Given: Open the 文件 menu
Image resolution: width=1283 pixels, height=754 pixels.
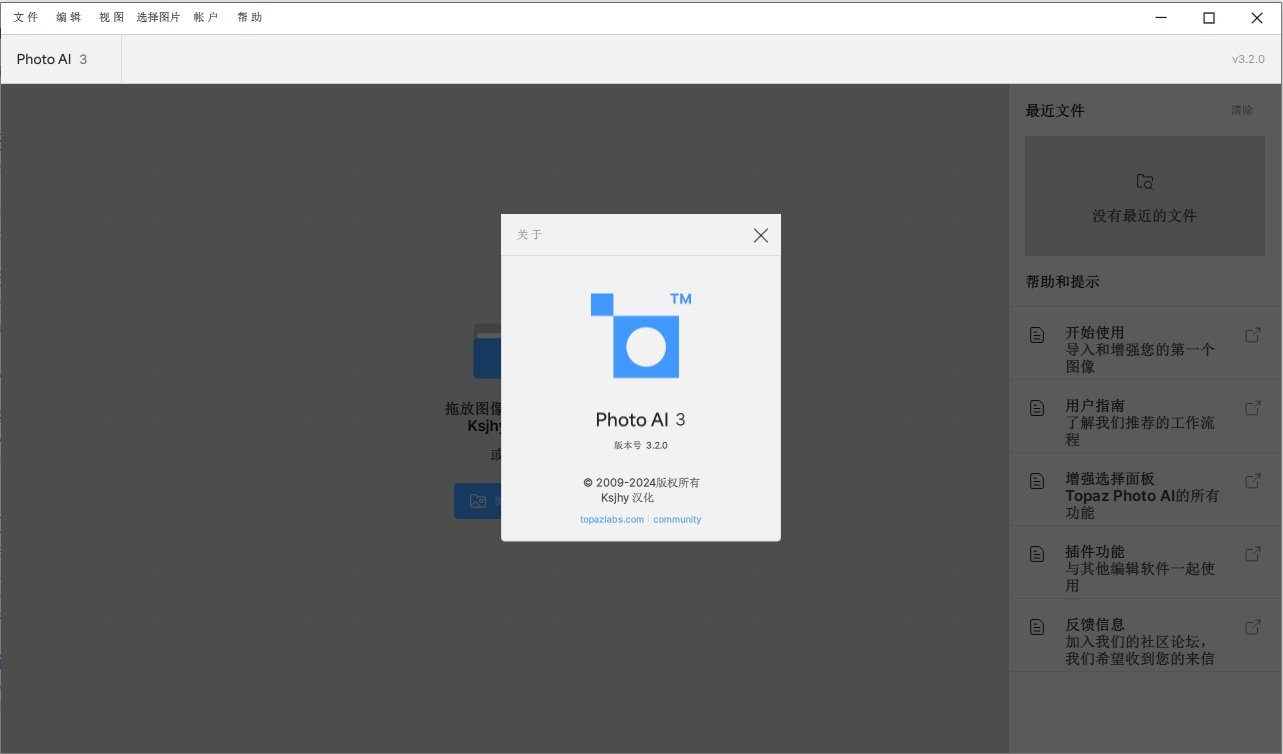Looking at the screenshot, I should [x=26, y=17].
